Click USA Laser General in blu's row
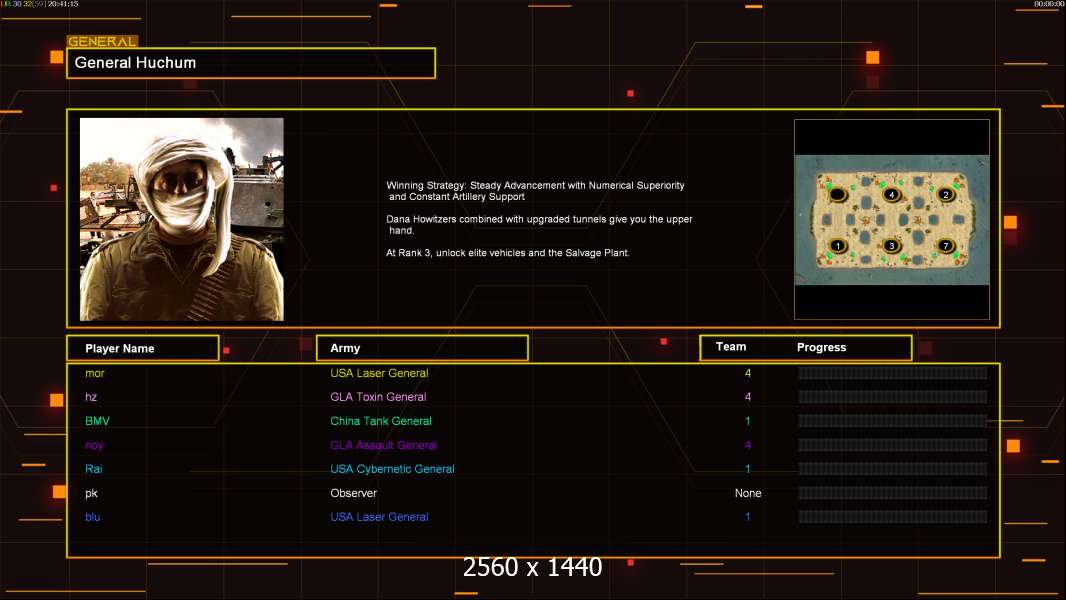The image size is (1066, 600). (379, 517)
